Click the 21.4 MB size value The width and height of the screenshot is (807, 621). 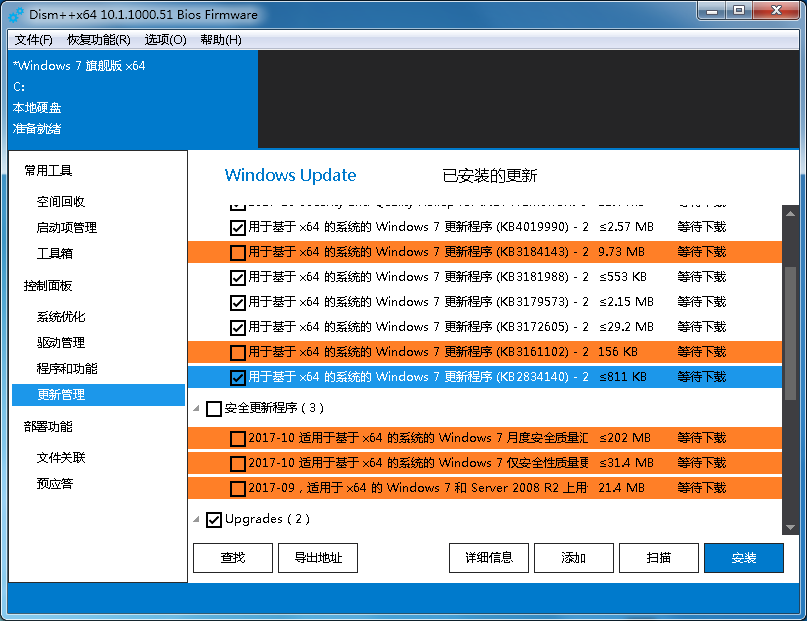[x=621, y=488]
